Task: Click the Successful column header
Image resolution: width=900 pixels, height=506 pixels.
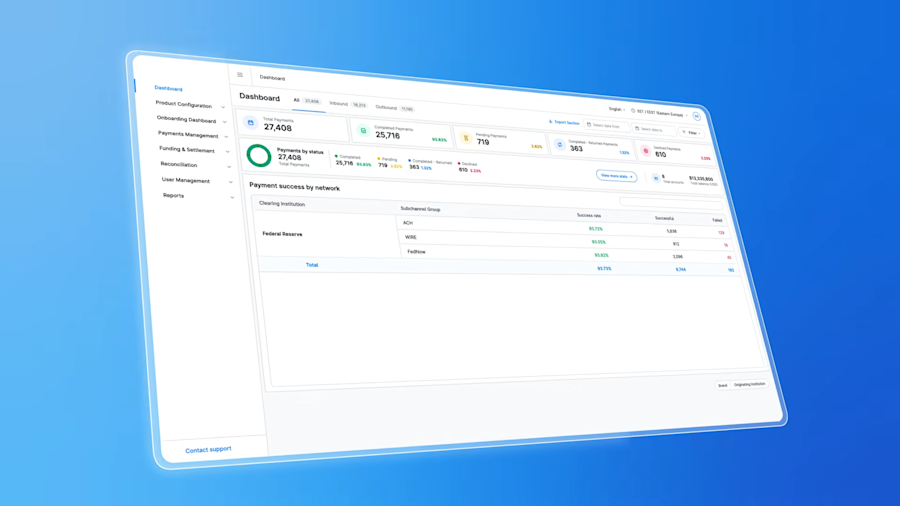Action: click(664, 218)
